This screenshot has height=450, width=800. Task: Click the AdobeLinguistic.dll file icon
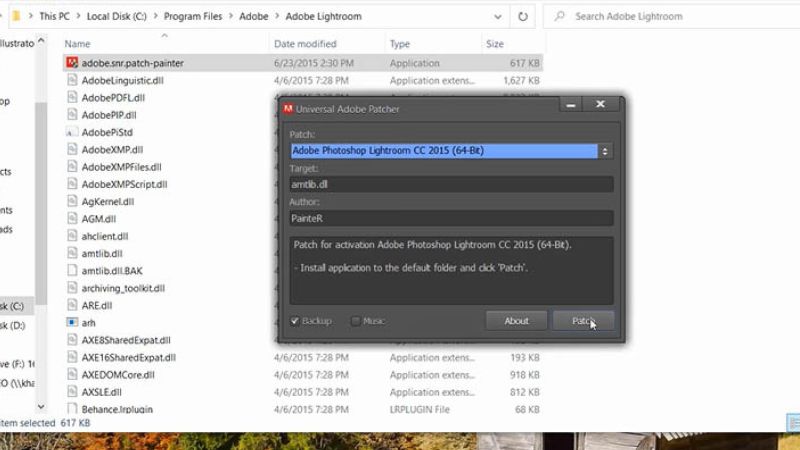(72, 80)
